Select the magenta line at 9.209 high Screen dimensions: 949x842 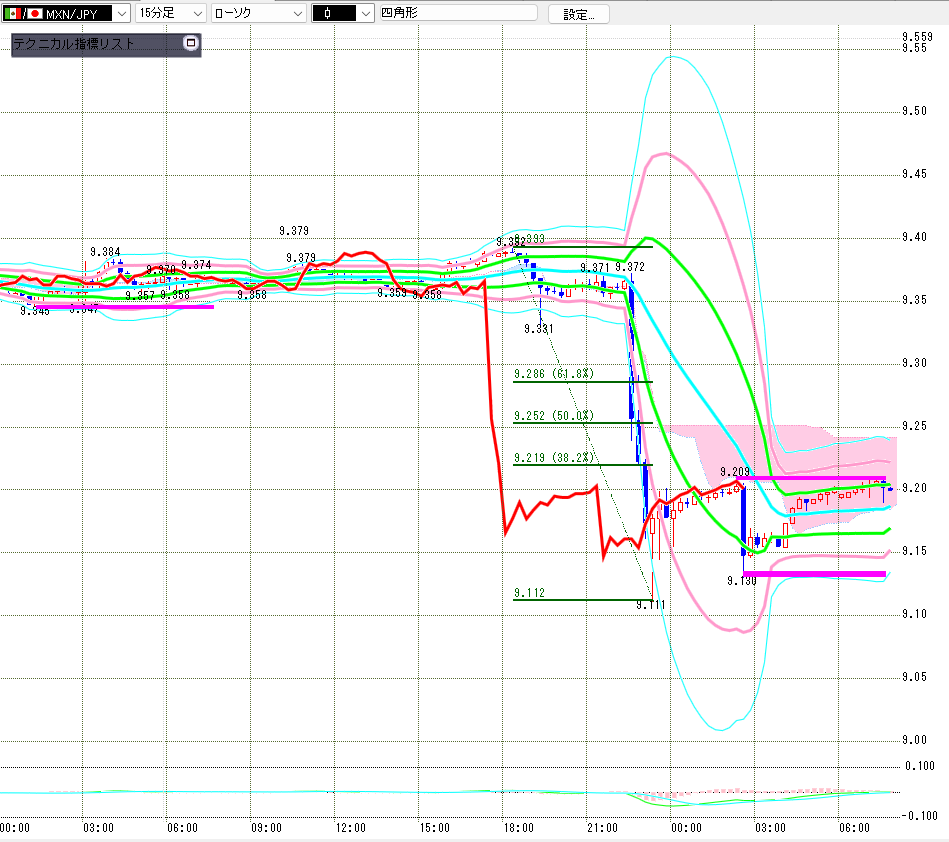coord(811,478)
